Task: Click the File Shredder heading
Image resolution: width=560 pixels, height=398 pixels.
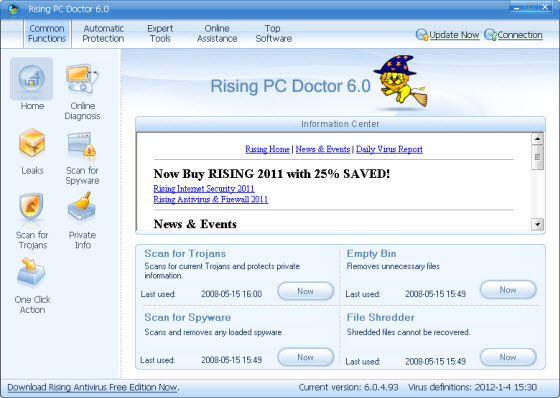Action: pyautogui.click(x=380, y=317)
